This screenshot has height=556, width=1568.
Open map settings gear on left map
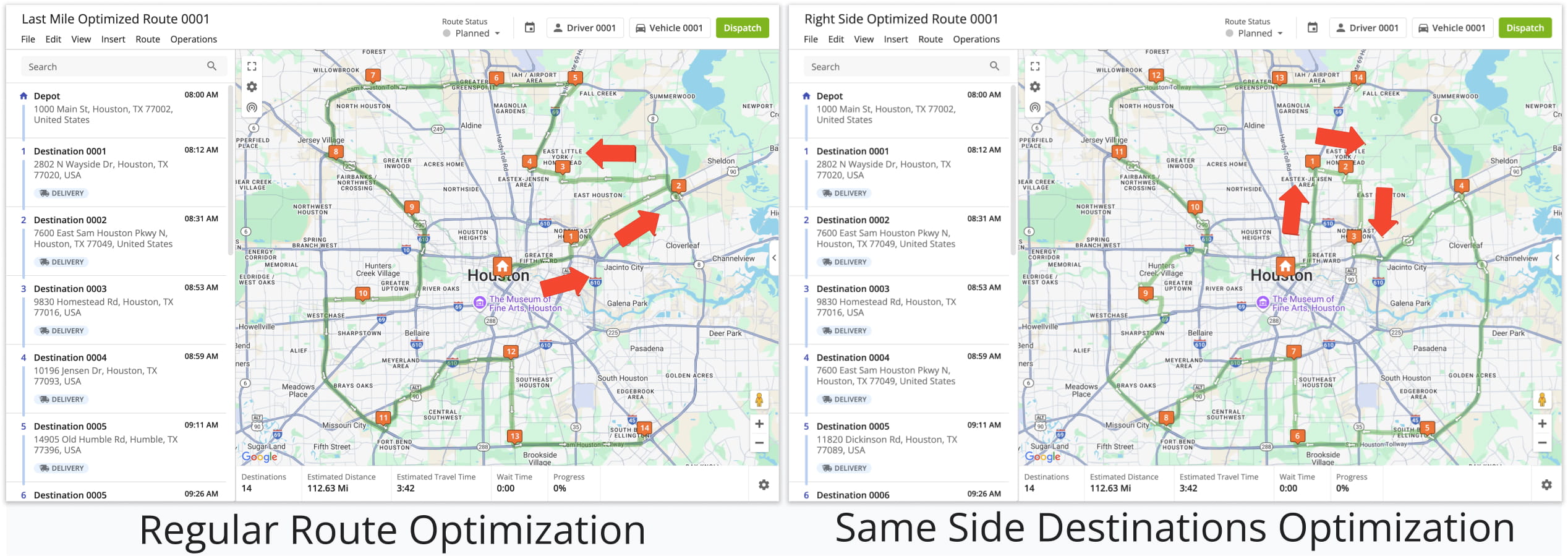click(252, 87)
